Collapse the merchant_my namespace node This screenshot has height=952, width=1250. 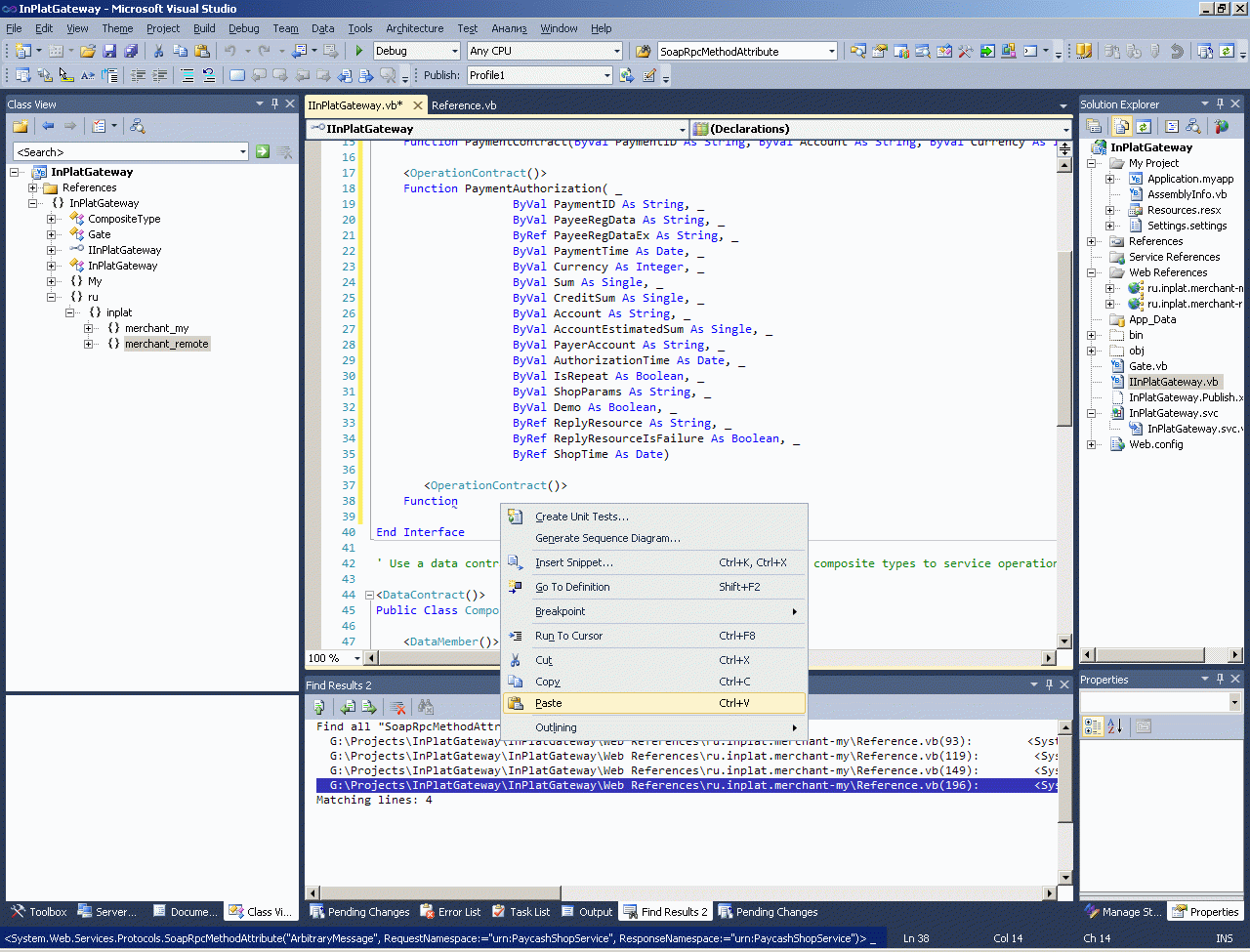tap(89, 328)
